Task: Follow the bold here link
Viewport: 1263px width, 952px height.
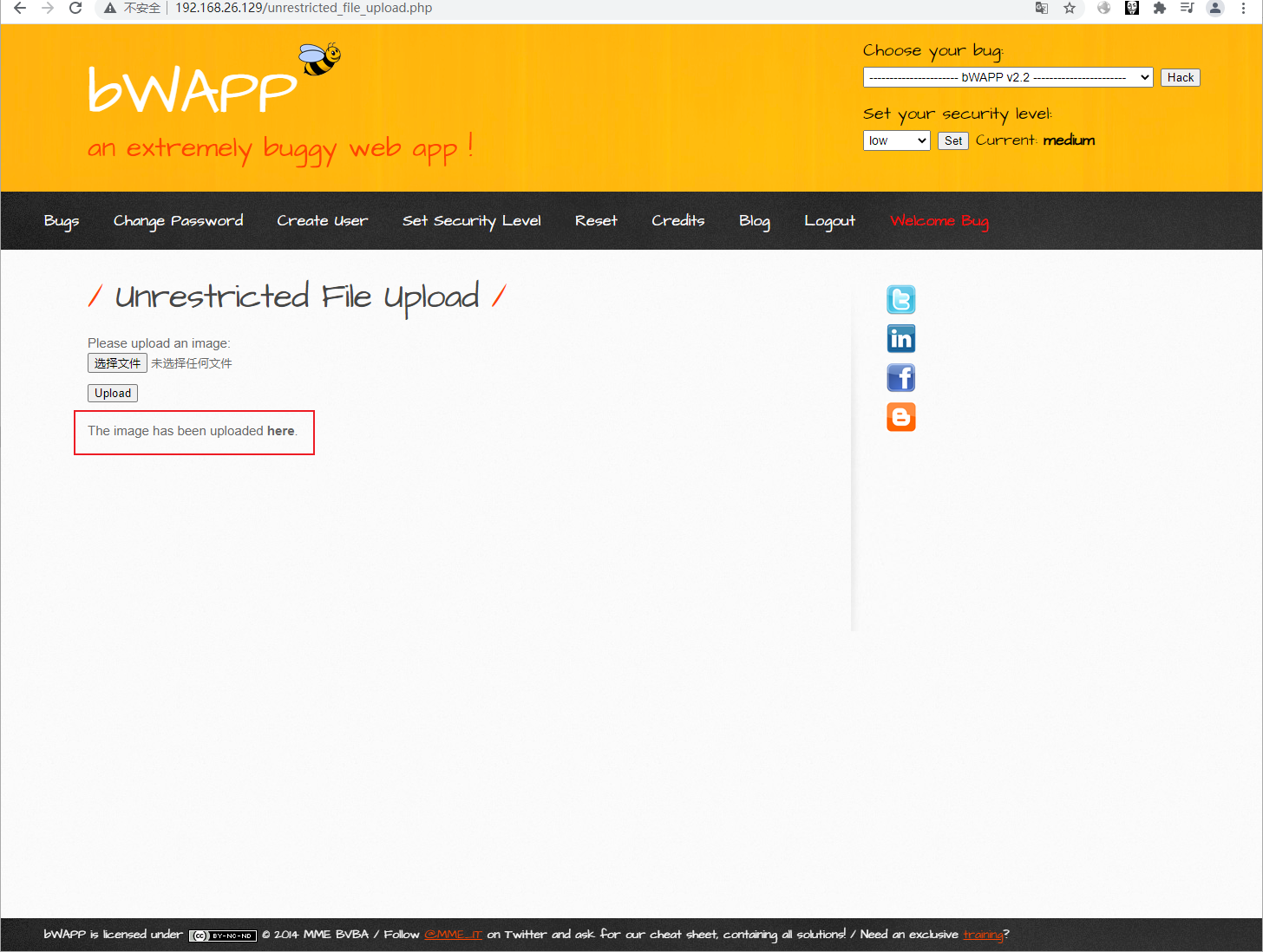Action: point(280,431)
